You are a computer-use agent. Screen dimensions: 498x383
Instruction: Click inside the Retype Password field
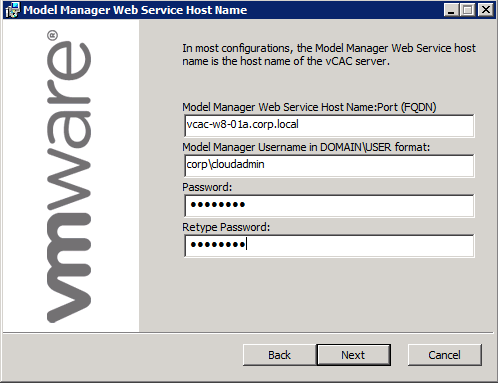329,245
